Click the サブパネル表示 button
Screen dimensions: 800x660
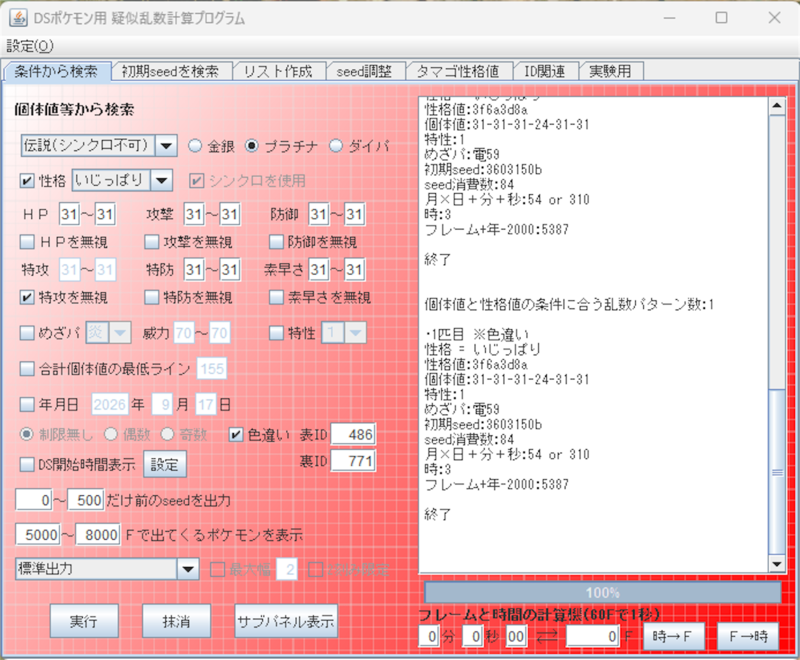(x=286, y=621)
